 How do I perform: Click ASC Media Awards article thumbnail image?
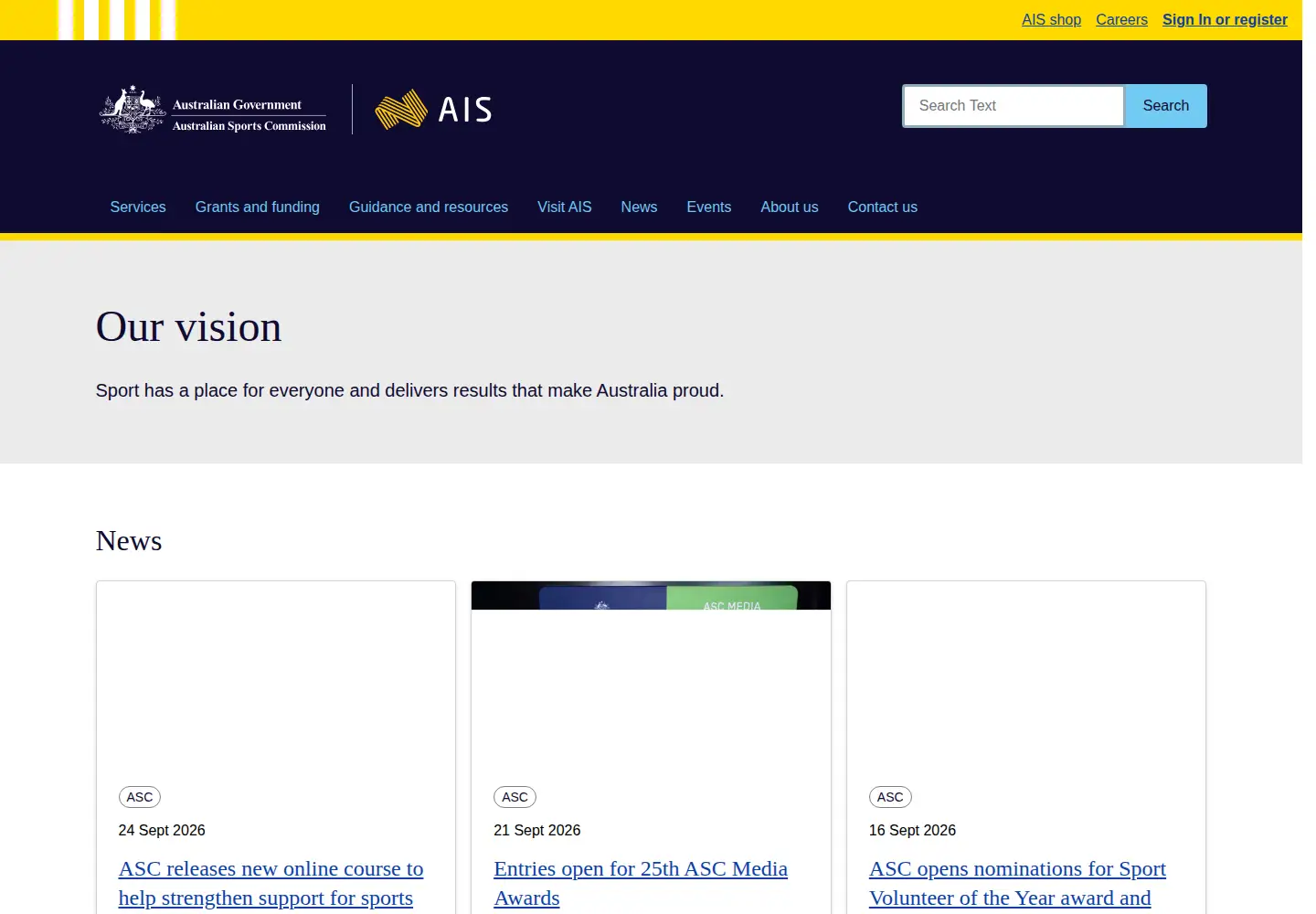tap(651, 596)
